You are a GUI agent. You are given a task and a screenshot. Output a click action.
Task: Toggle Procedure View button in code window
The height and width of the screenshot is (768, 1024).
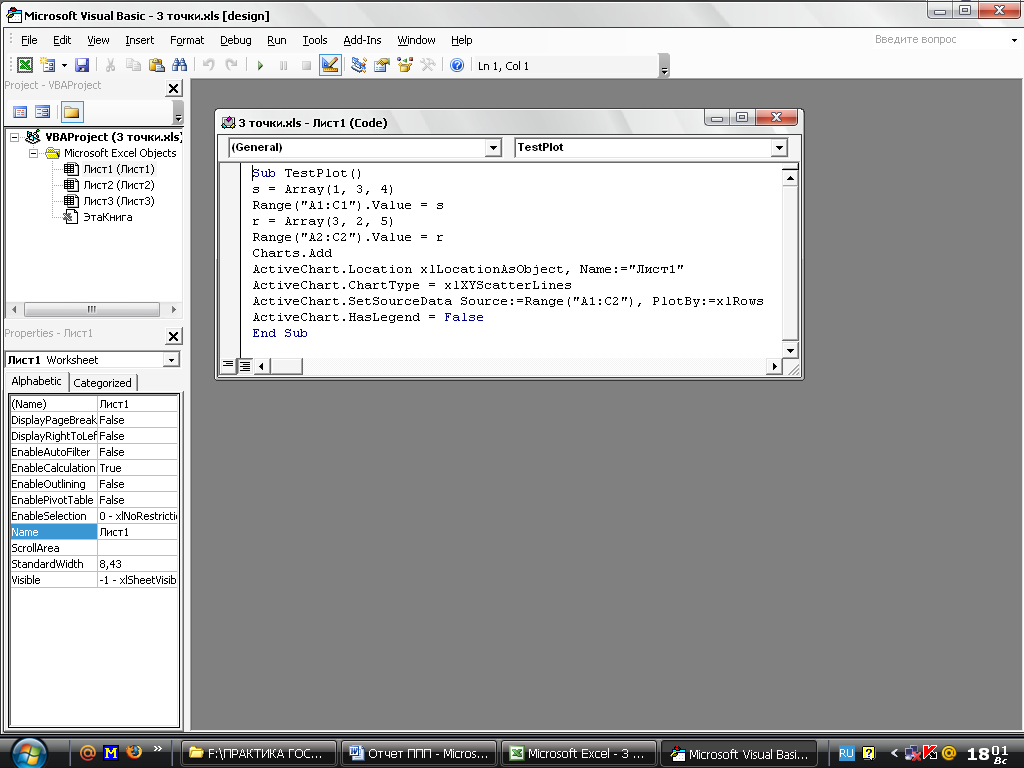point(228,366)
